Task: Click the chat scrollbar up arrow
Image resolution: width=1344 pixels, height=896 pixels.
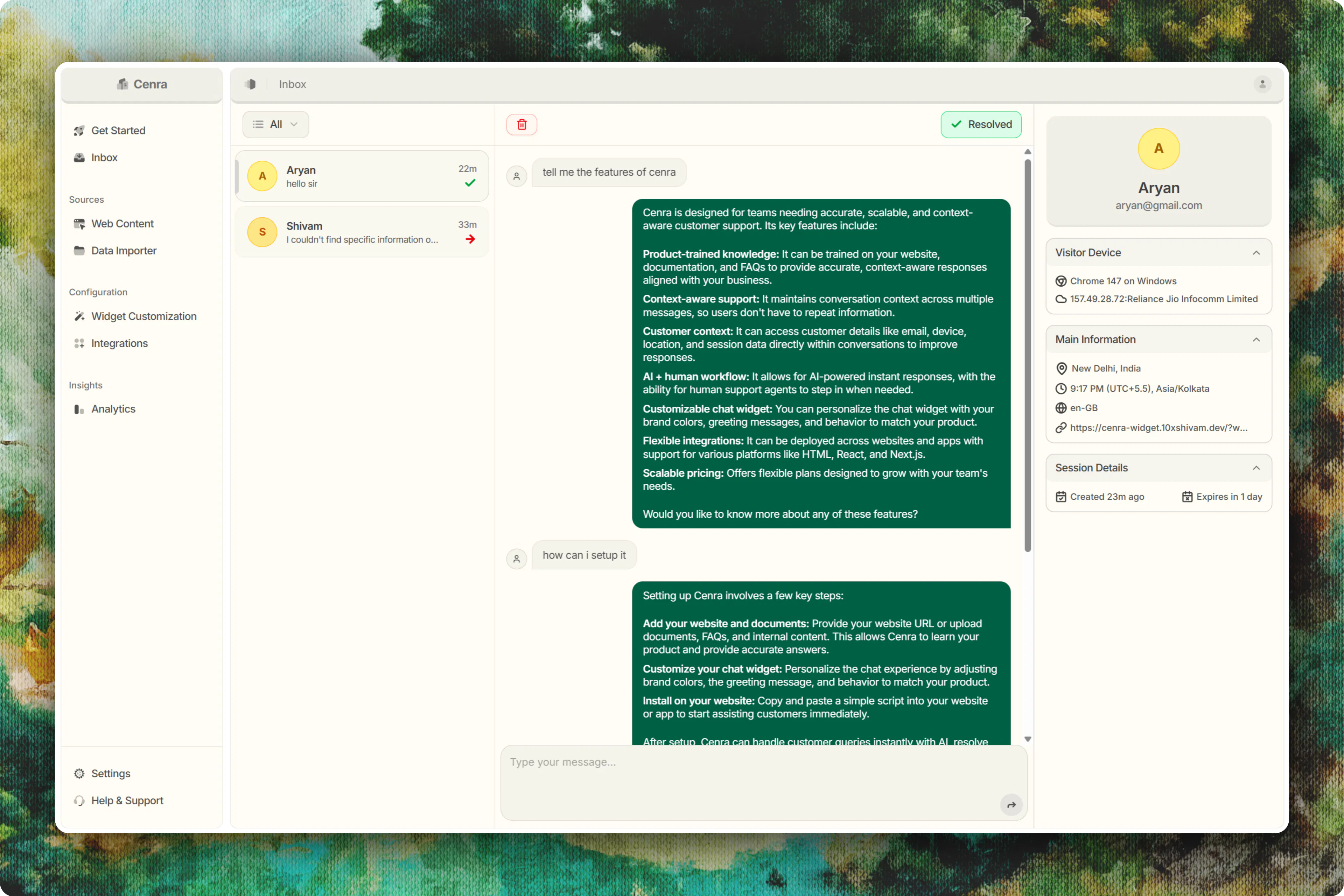Action: (1028, 152)
